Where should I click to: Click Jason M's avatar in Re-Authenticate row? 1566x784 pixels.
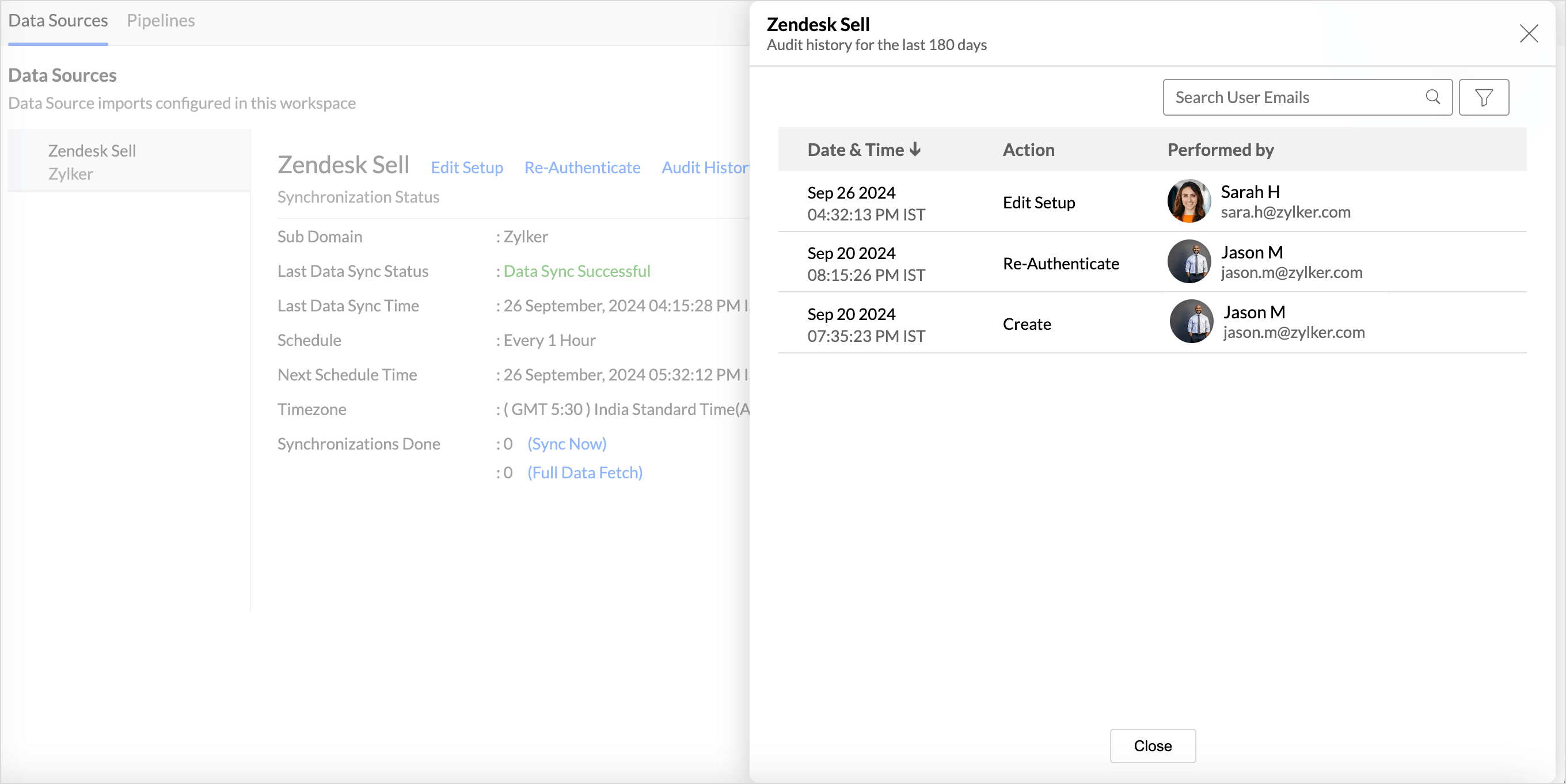click(x=1188, y=262)
